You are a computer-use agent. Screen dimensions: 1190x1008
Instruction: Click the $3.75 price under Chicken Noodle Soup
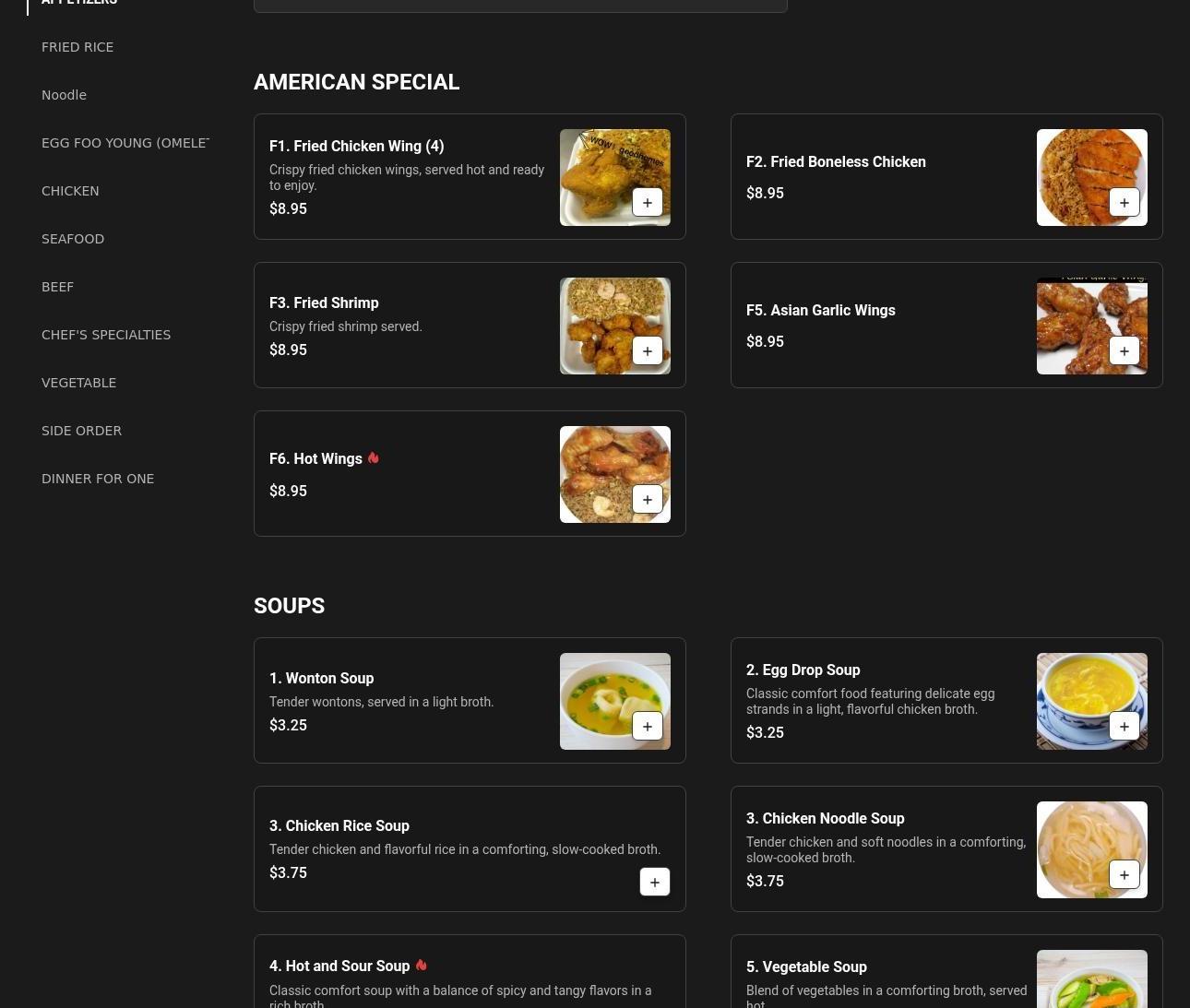click(766, 881)
